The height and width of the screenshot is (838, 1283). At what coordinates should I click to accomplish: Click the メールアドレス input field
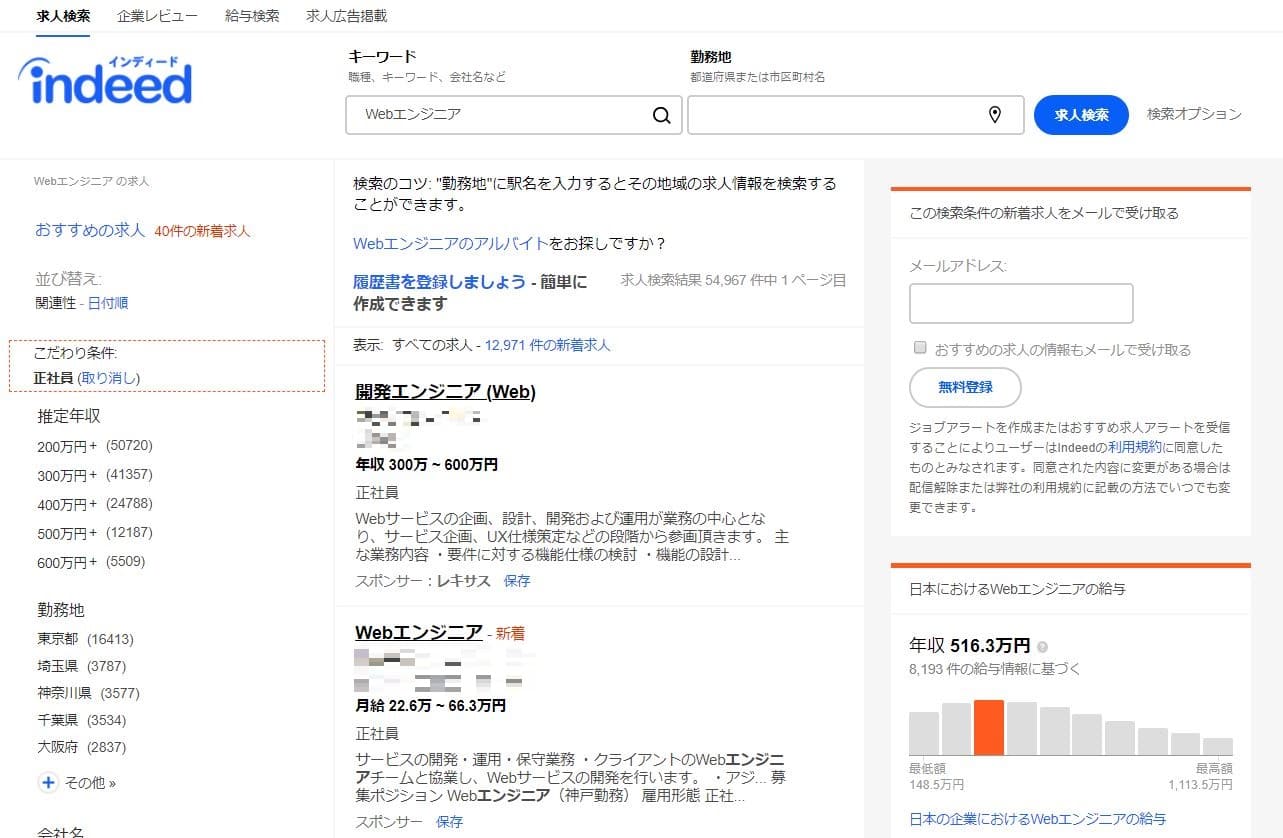click(1020, 303)
